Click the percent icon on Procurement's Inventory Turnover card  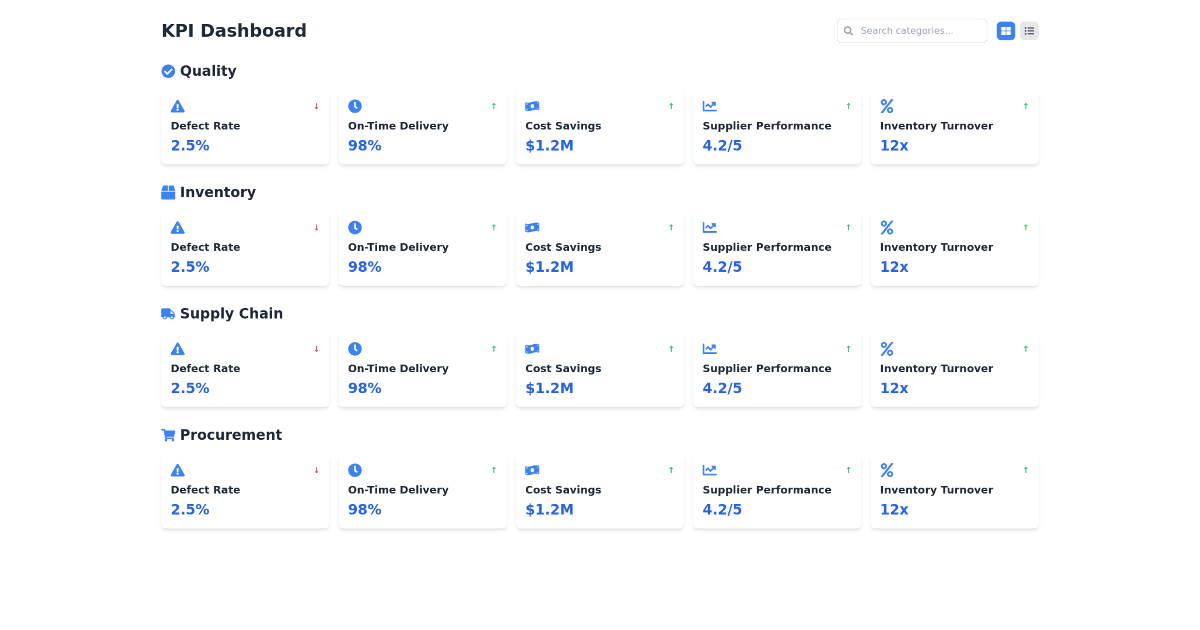[x=886, y=470]
